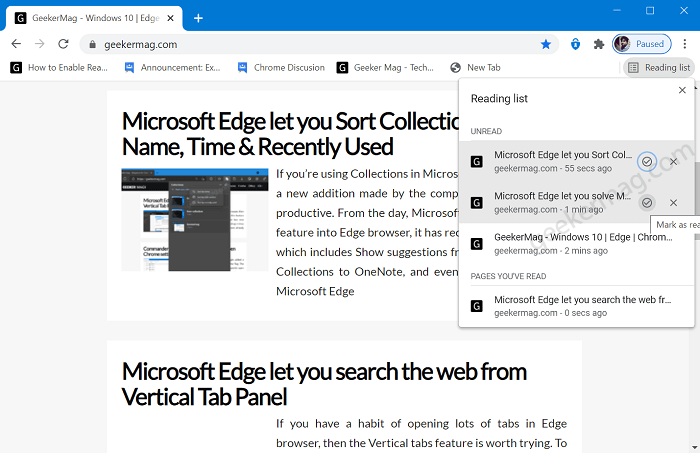Open 'Microsoft Edge let you Sort Col...' entry
The width and height of the screenshot is (700, 453).
pos(576,162)
